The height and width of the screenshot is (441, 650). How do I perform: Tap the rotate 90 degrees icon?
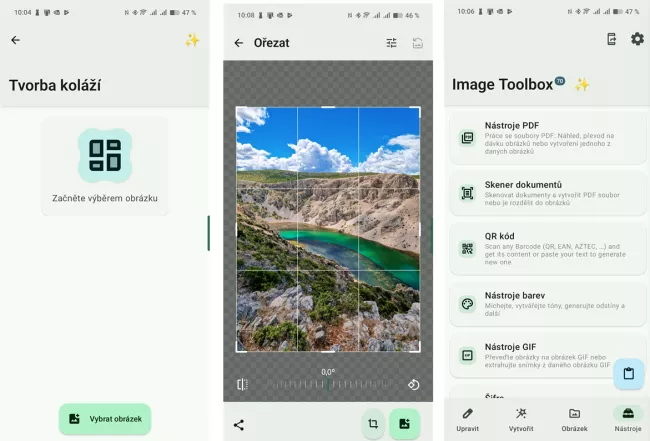[413, 385]
